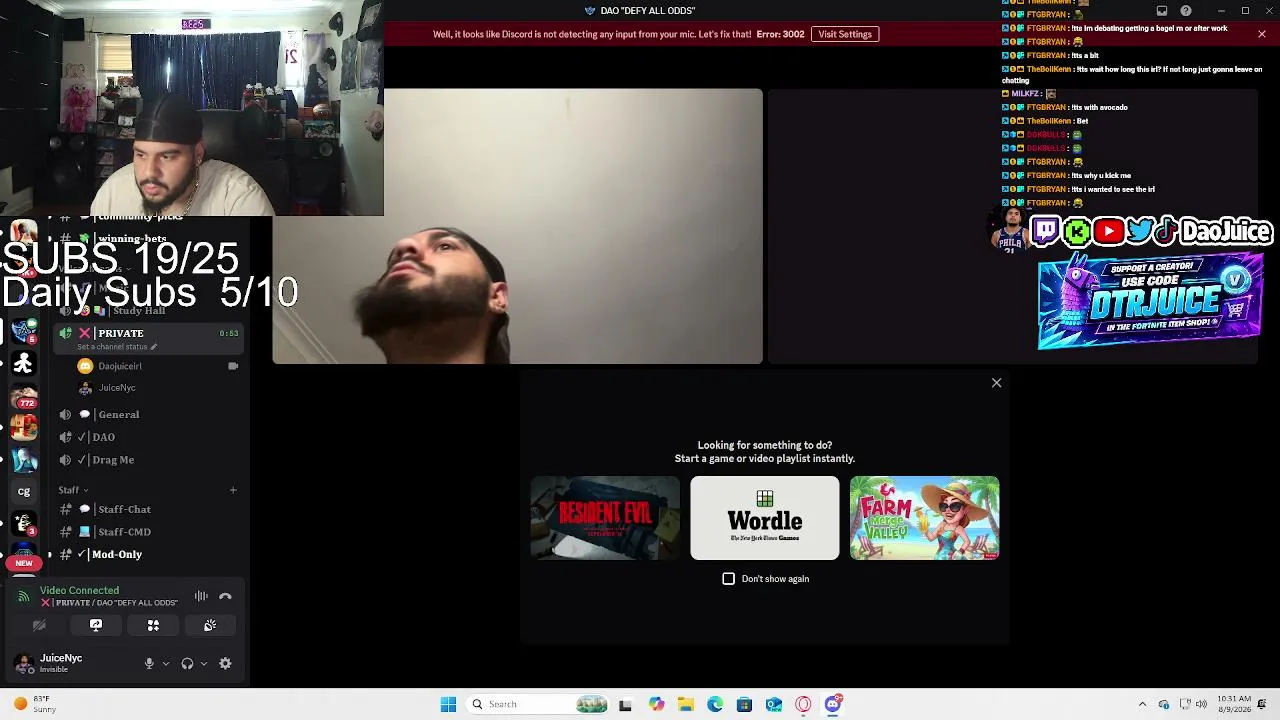Open the cg server icon
The width and height of the screenshot is (1280, 720).
click(x=24, y=491)
